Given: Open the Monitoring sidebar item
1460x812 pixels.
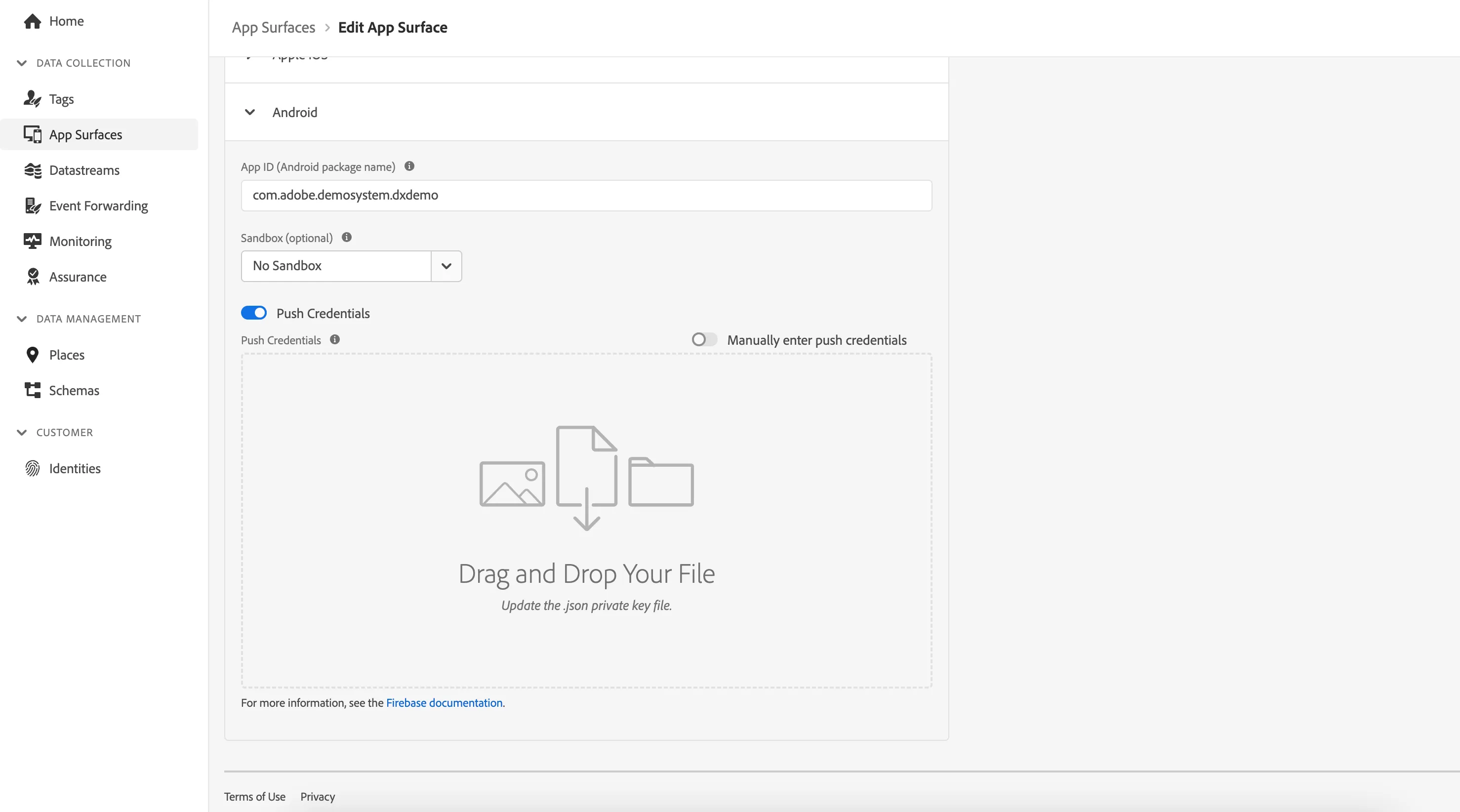Looking at the screenshot, I should tap(80, 242).
